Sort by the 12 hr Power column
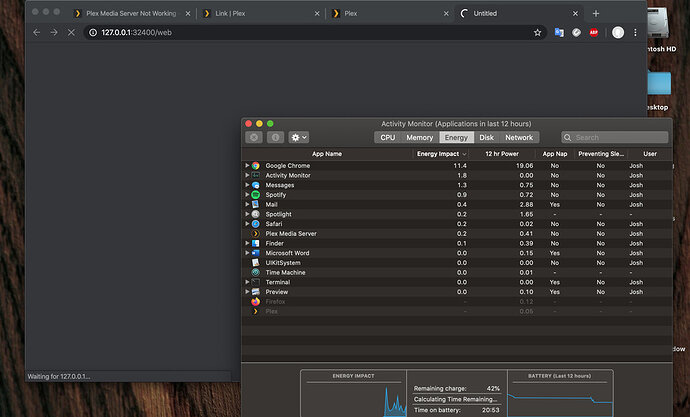Image resolution: width=690 pixels, height=417 pixels. coord(502,154)
